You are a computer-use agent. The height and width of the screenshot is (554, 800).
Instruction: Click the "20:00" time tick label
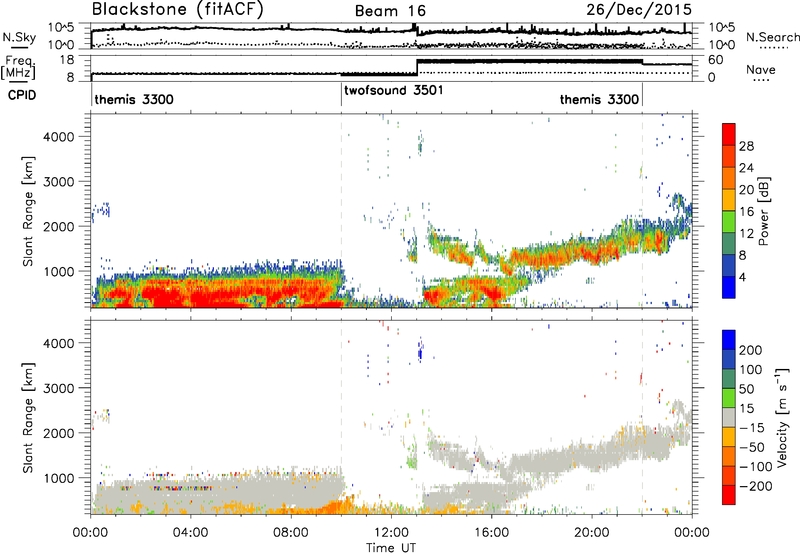[591, 533]
